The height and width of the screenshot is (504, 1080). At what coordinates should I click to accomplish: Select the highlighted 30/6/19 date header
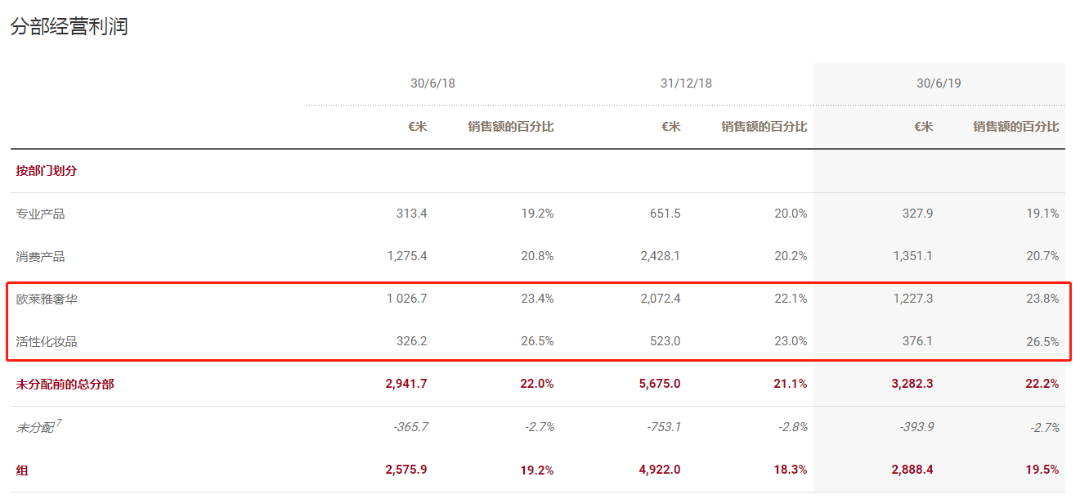pyautogui.click(x=939, y=83)
